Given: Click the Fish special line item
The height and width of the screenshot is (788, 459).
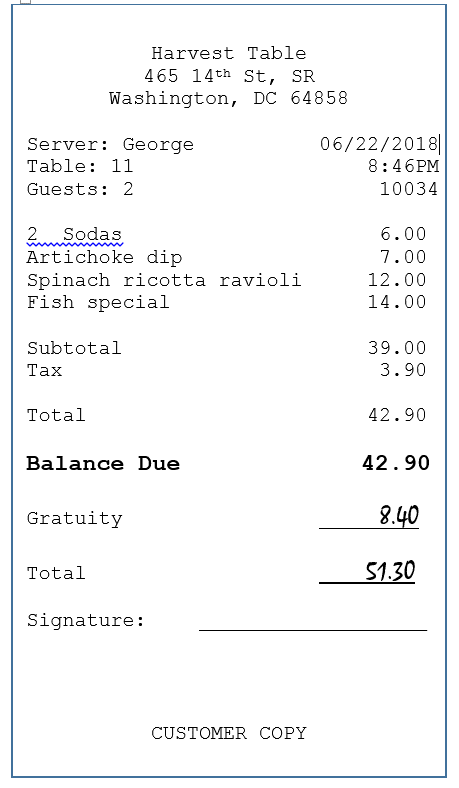Looking at the screenshot, I should click(98, 302).
